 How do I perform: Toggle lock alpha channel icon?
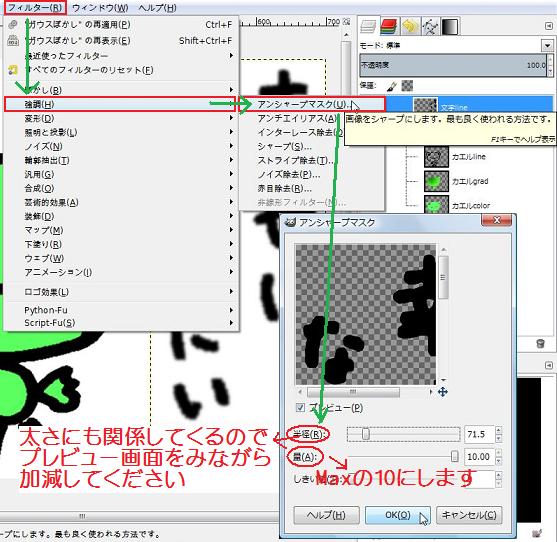coord(407,86)
